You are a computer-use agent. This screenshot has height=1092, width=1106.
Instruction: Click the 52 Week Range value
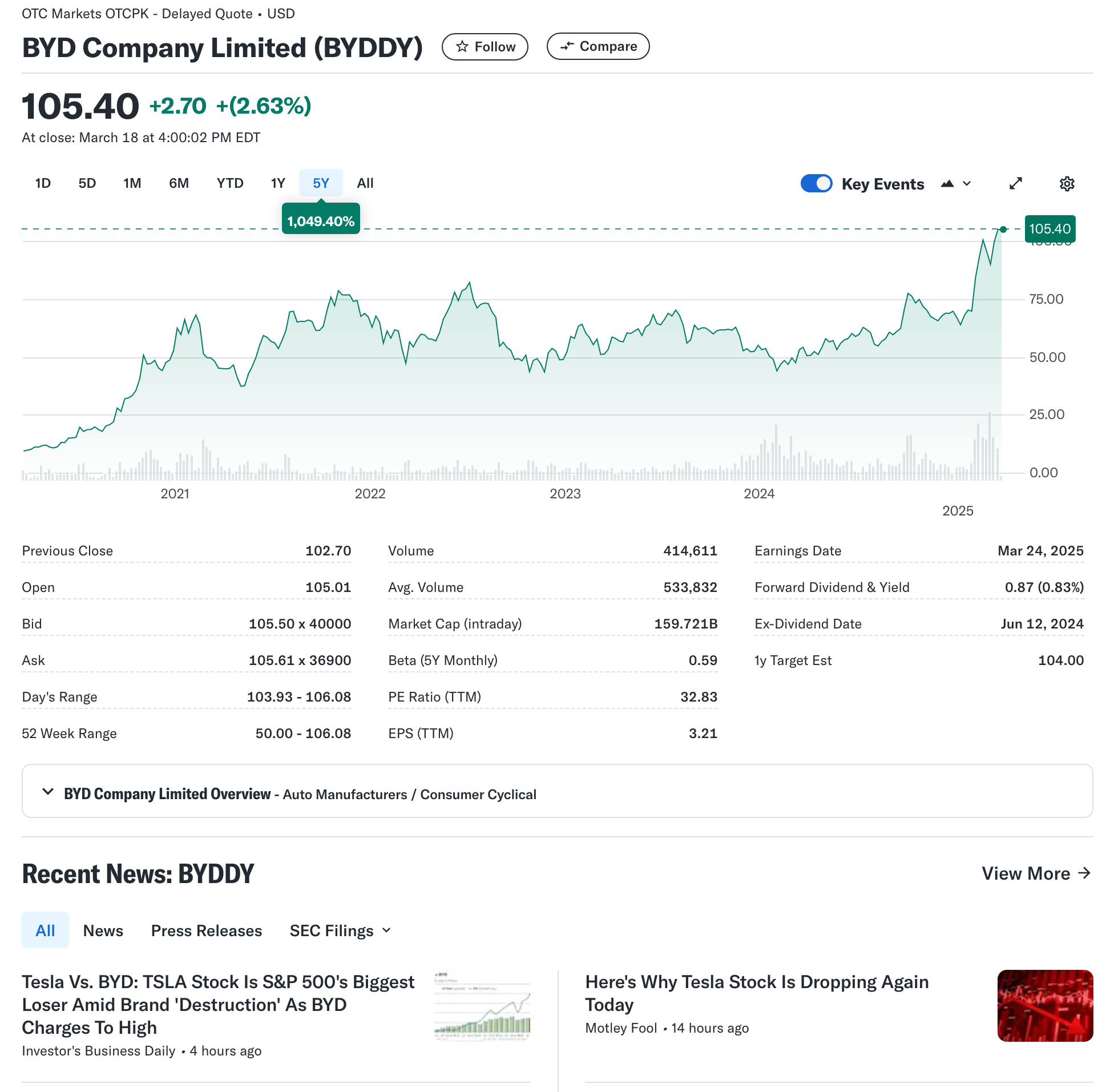pos(303,734)
